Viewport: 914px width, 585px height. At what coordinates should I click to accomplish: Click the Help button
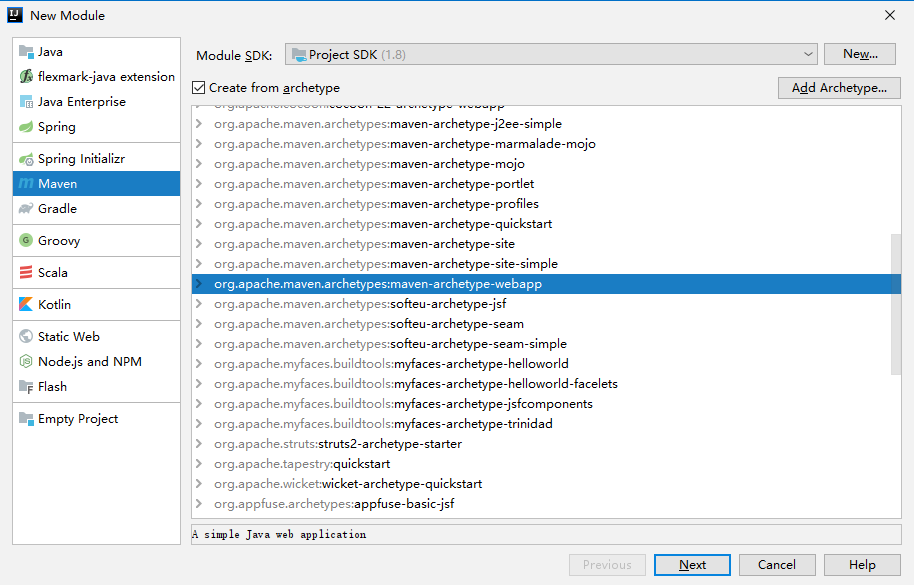[x=862, y=565]
